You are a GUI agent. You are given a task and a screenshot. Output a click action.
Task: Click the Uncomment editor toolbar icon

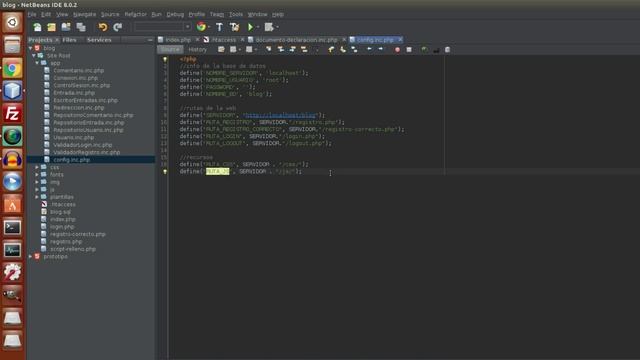point(436,49)
